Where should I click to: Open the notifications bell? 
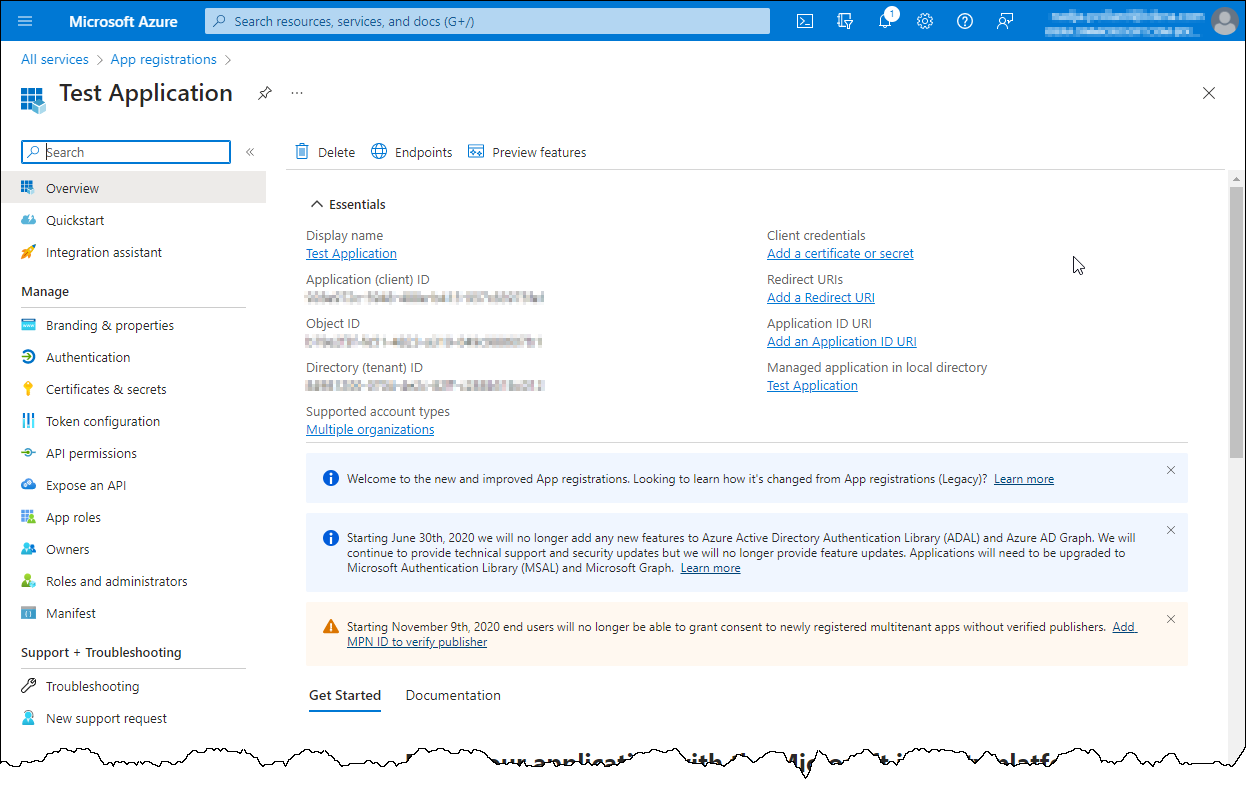tap(885, 21)
